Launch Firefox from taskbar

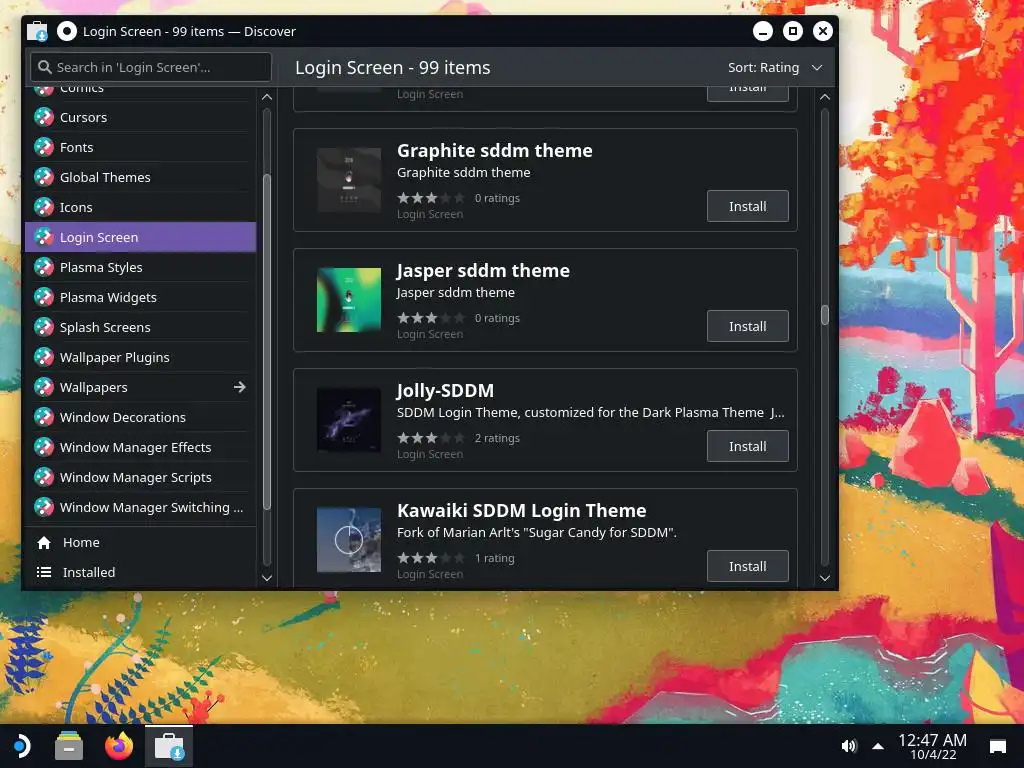coord(119,746)
